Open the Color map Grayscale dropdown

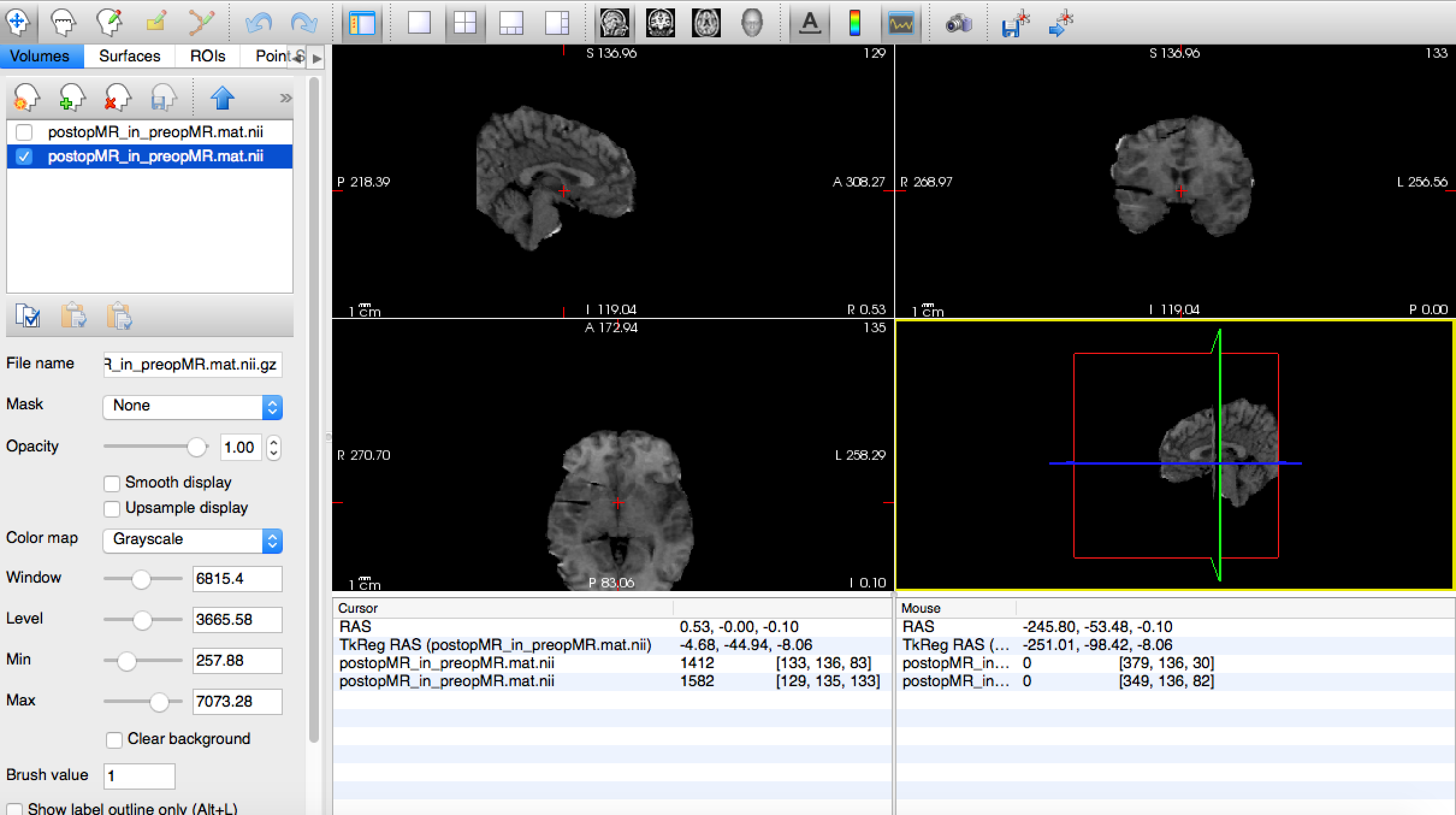(193, 540)
